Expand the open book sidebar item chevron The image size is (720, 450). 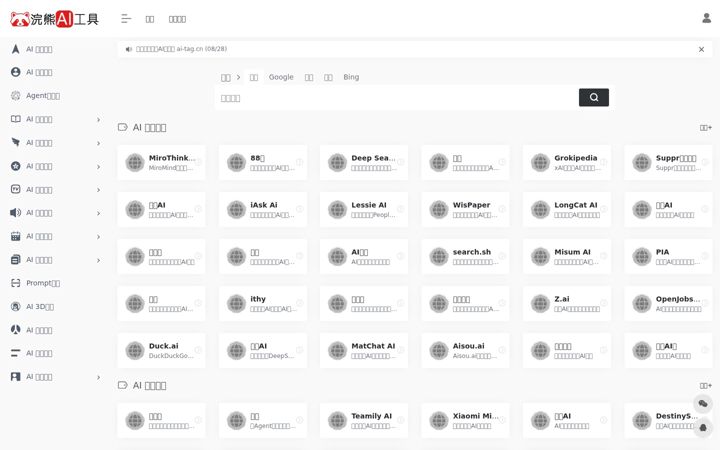click(98, 119)
